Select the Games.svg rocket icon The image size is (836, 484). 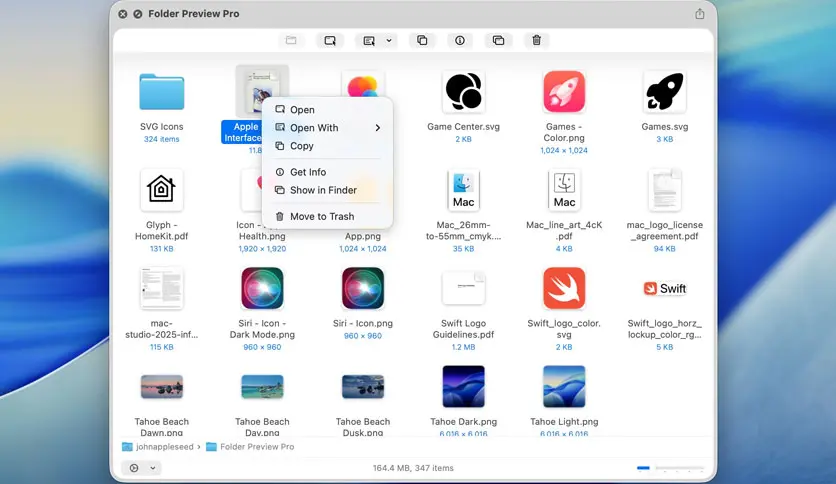(x=664, y=92)
